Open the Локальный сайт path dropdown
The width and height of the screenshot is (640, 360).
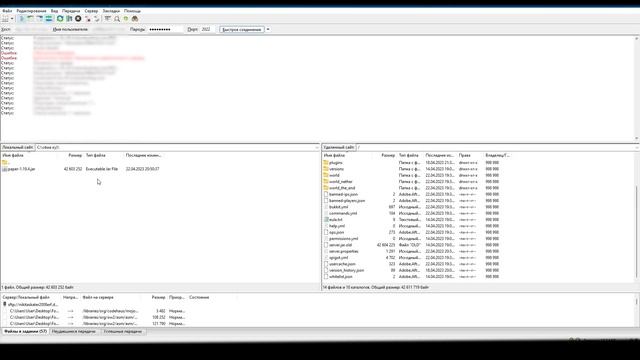[x=317, y=147]
